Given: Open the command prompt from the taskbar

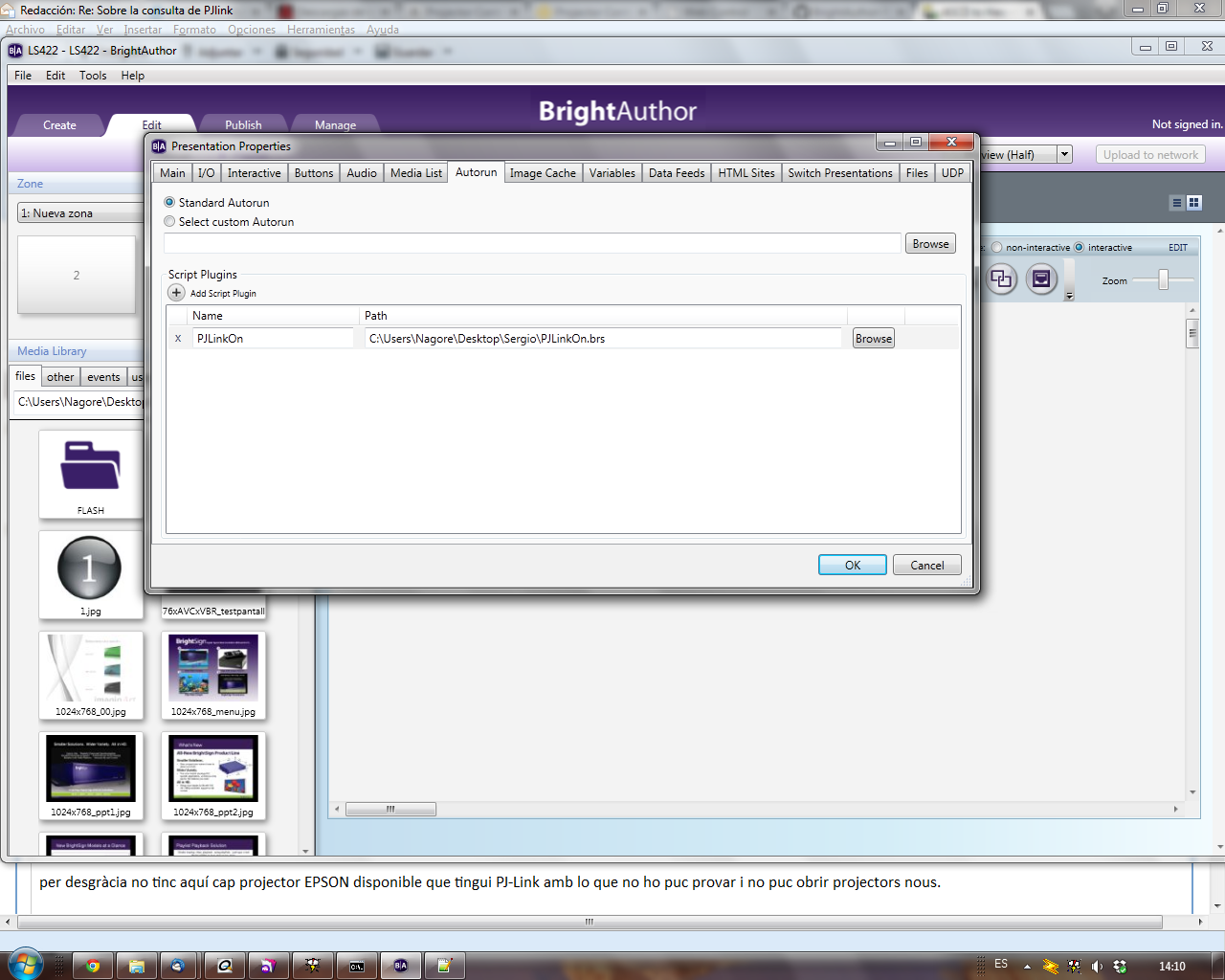Looking at the screenshot, I should click(x=356, y=966).
